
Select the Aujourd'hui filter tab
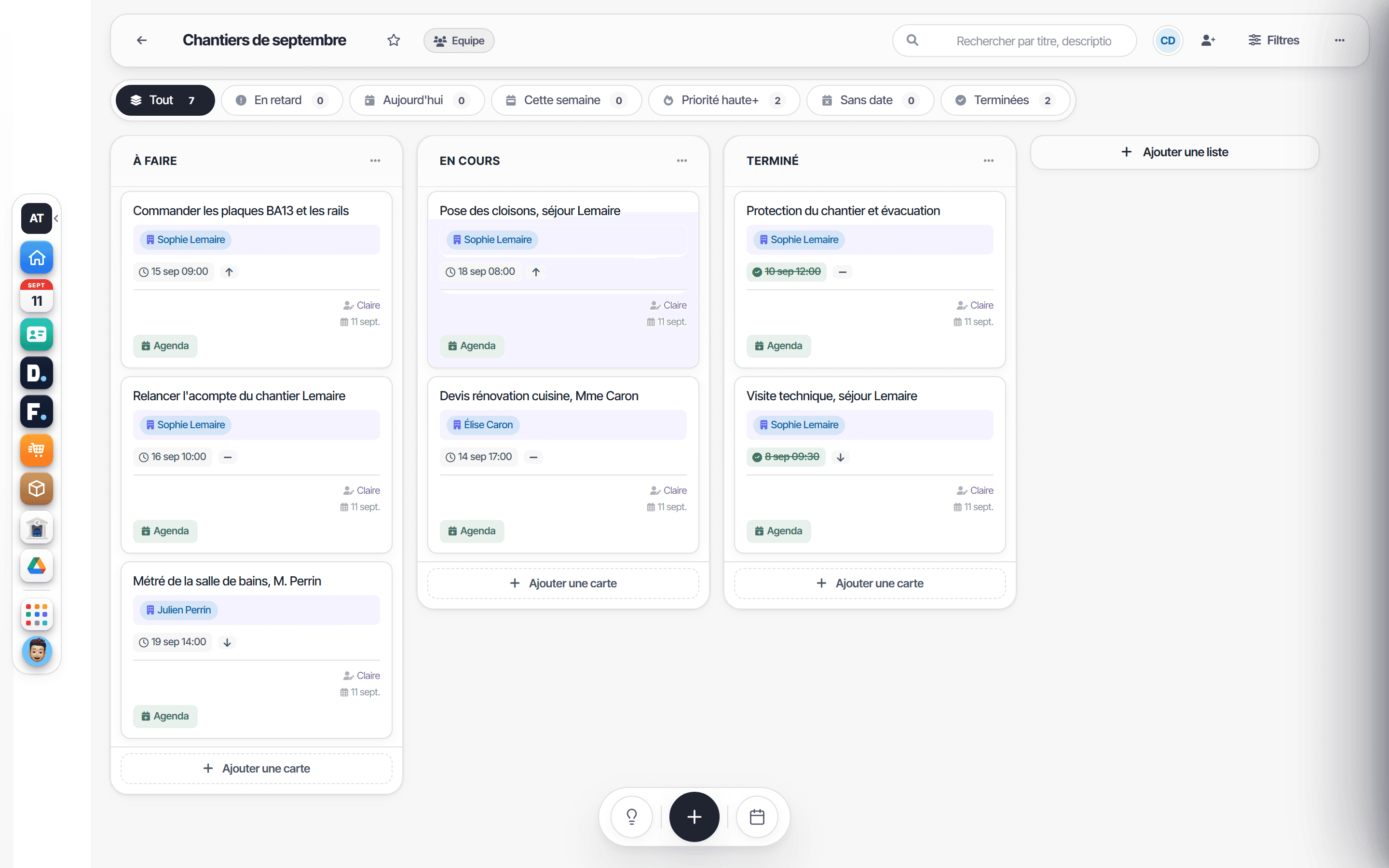pos(417,100)
